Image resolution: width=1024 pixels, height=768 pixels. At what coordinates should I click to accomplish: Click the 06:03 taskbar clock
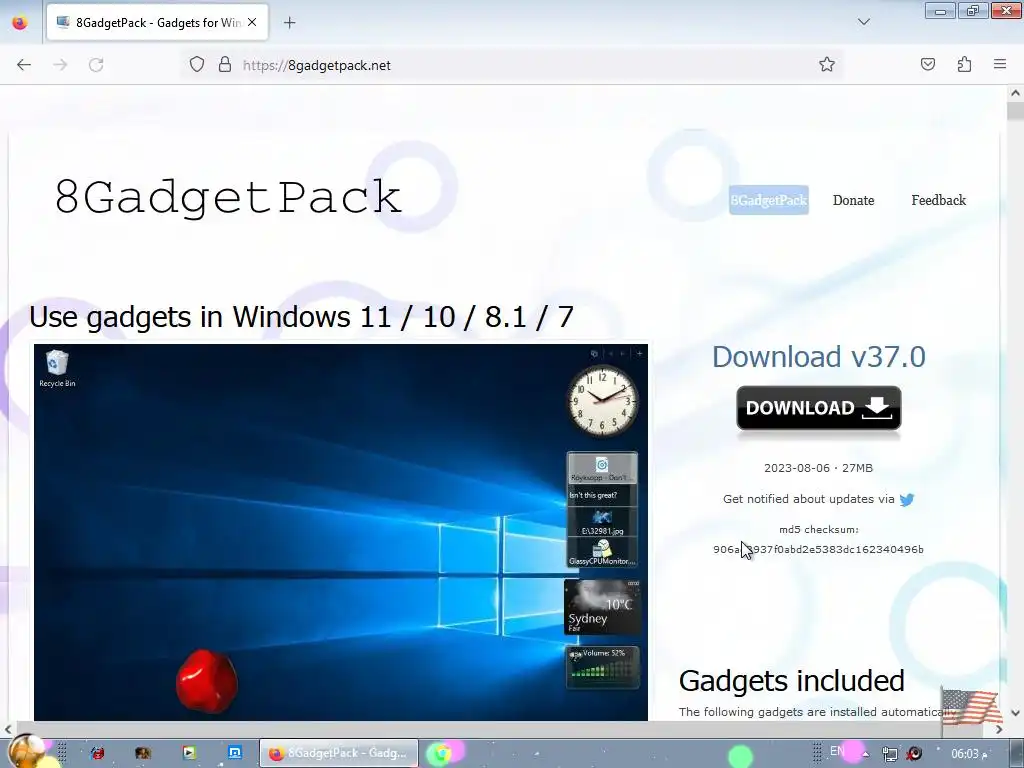click(969, 754)
